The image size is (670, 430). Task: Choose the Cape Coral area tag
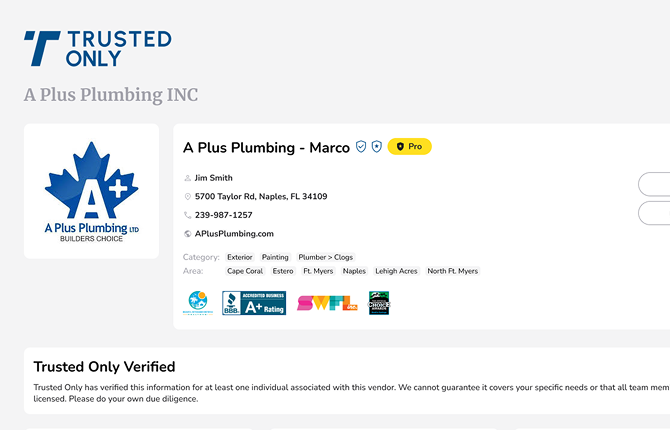[245, 271]
